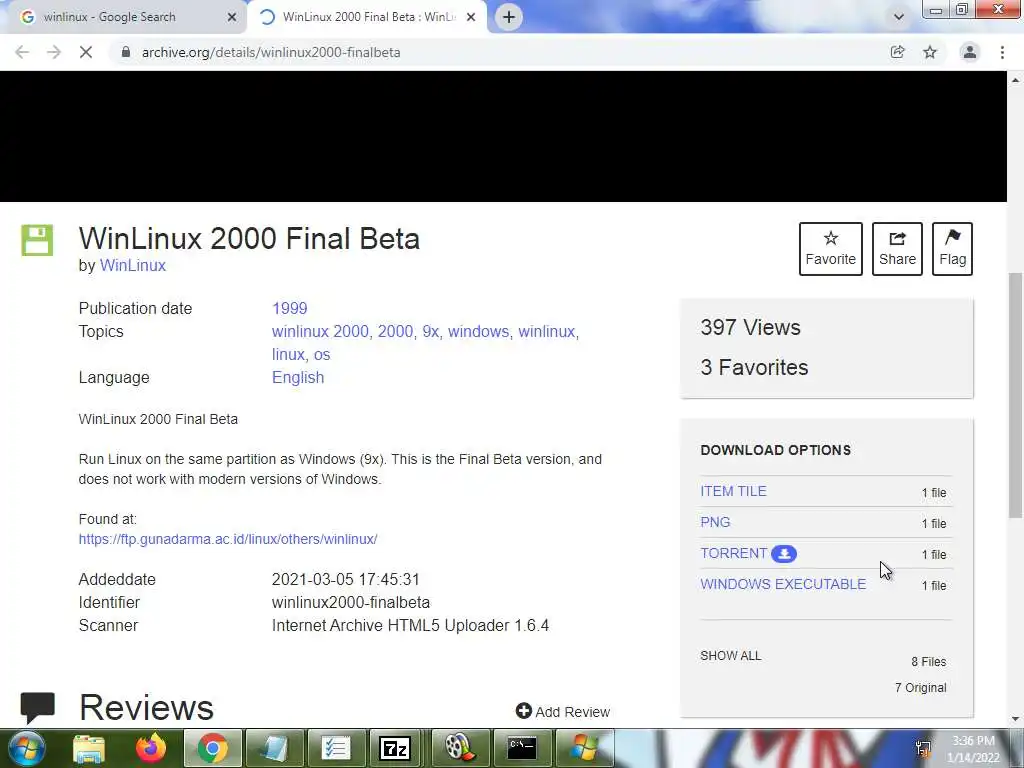Open the linux topic link

click(288, 355)
